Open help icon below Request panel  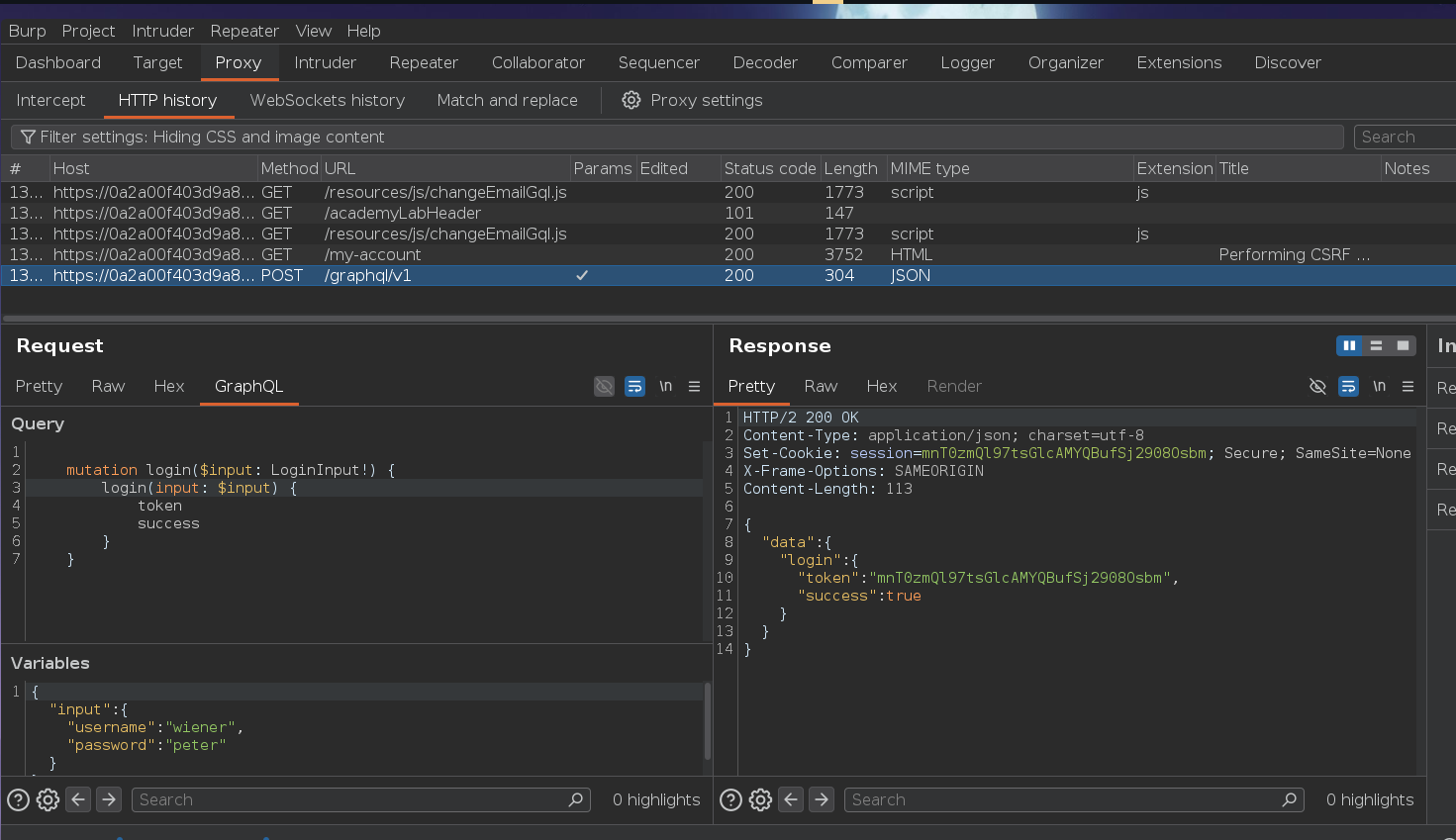click(x=18, y=799)
